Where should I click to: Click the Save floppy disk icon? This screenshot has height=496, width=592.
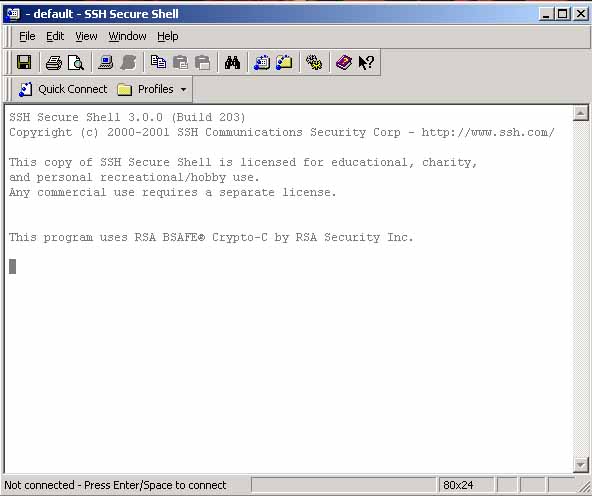pos(24,62)
